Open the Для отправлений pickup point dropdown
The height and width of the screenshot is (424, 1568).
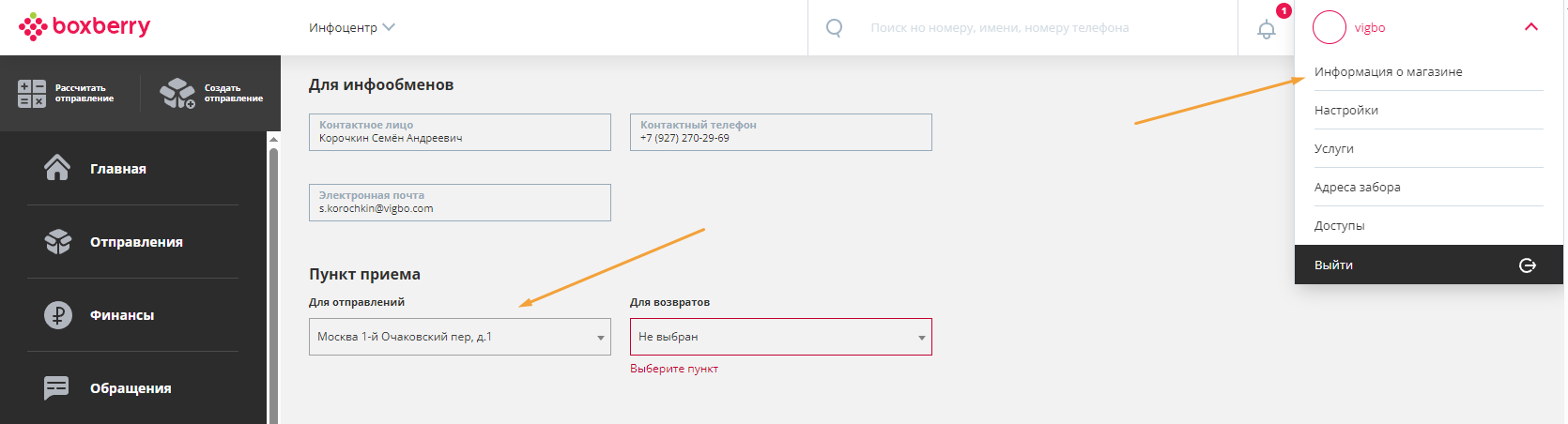point(460,337)
